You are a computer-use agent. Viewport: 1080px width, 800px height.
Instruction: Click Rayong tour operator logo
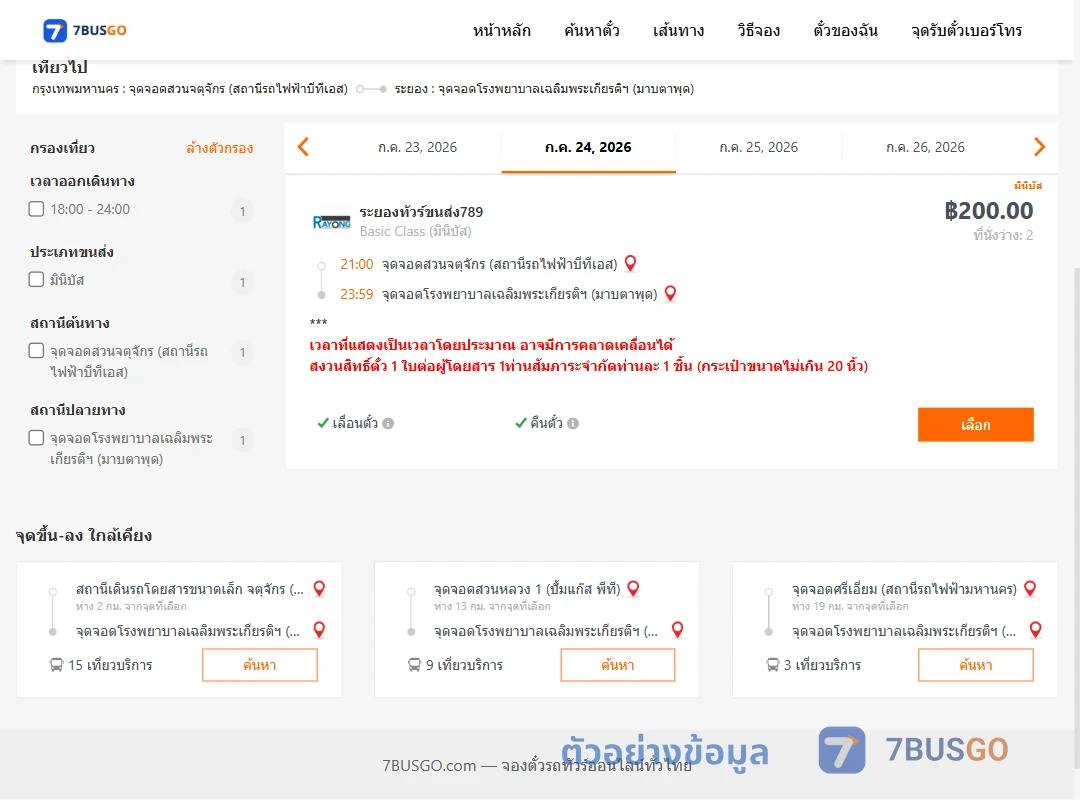tap(331, 222)
